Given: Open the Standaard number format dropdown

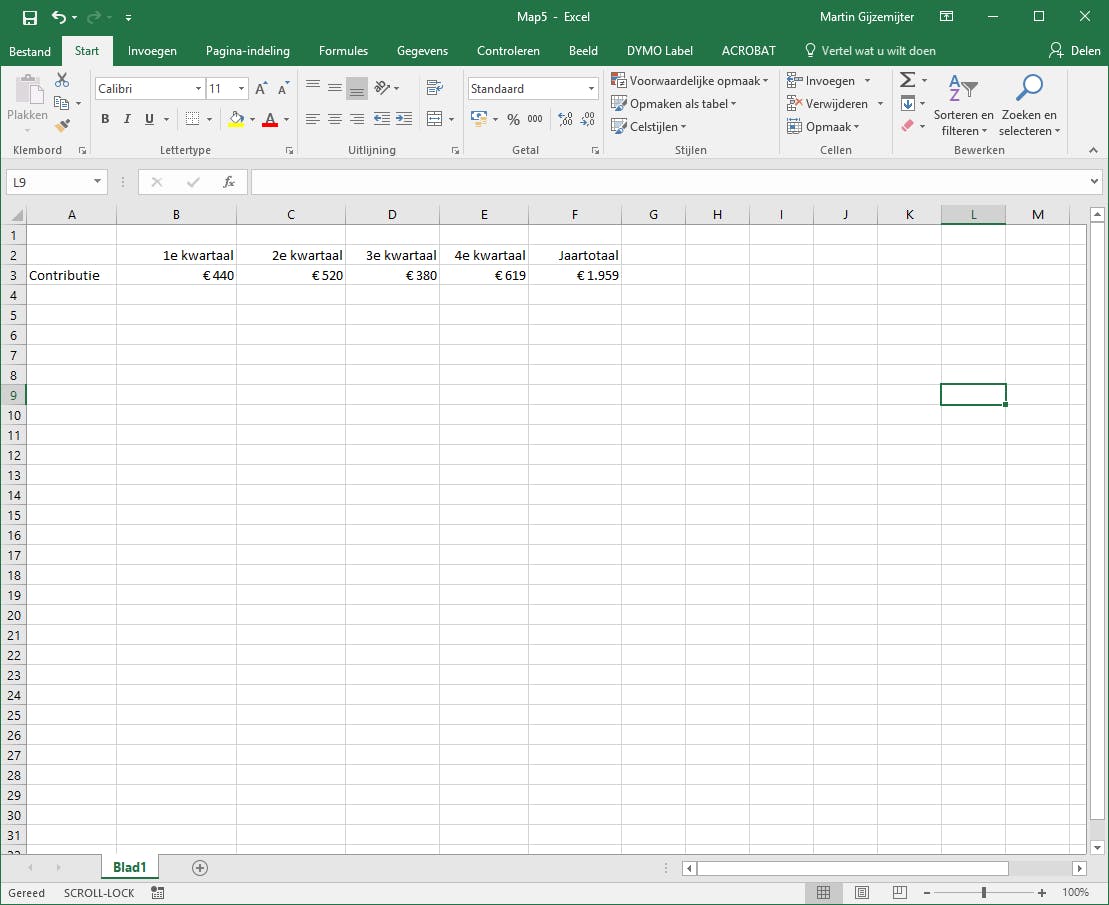Looking at the screenshot, I should 591,88.
